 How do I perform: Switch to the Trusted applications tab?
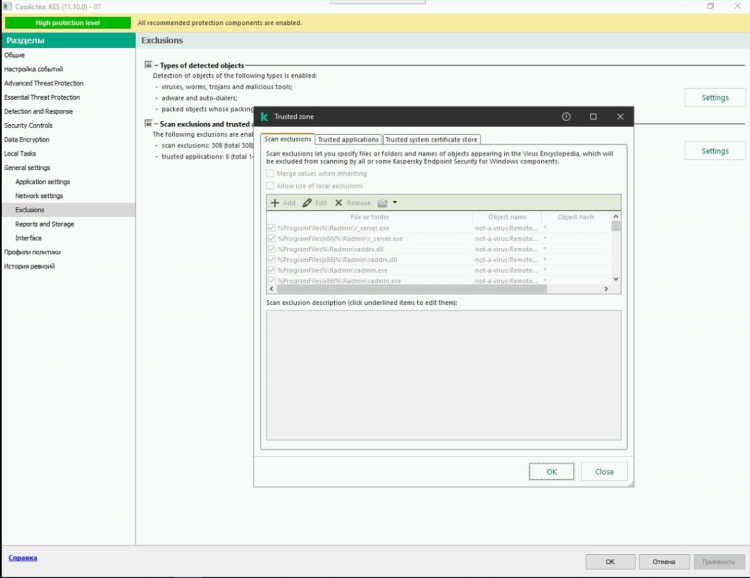pos(348,140)
